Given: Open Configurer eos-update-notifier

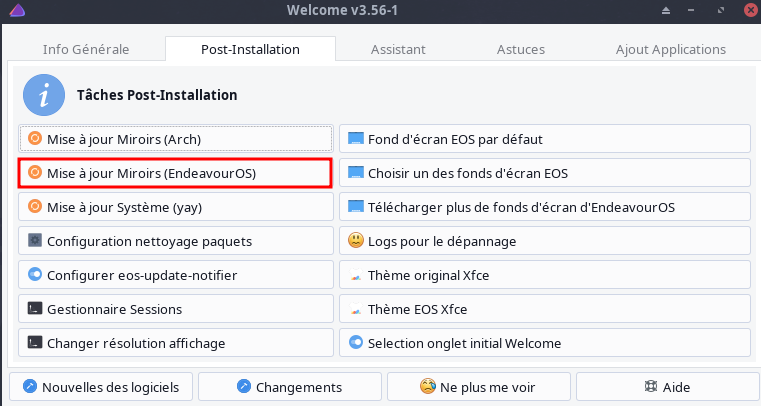Looking at the screenshot, I should coord(175,275).
